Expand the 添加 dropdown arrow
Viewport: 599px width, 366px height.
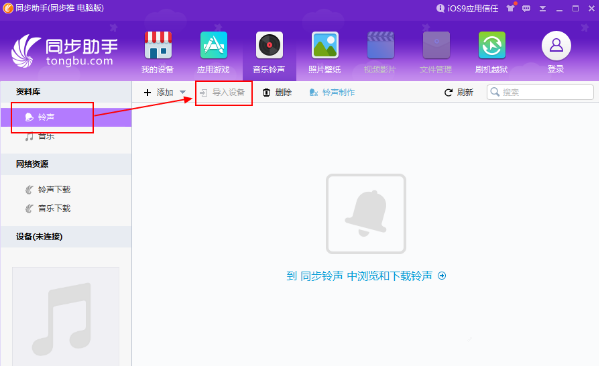pos(183,92)
